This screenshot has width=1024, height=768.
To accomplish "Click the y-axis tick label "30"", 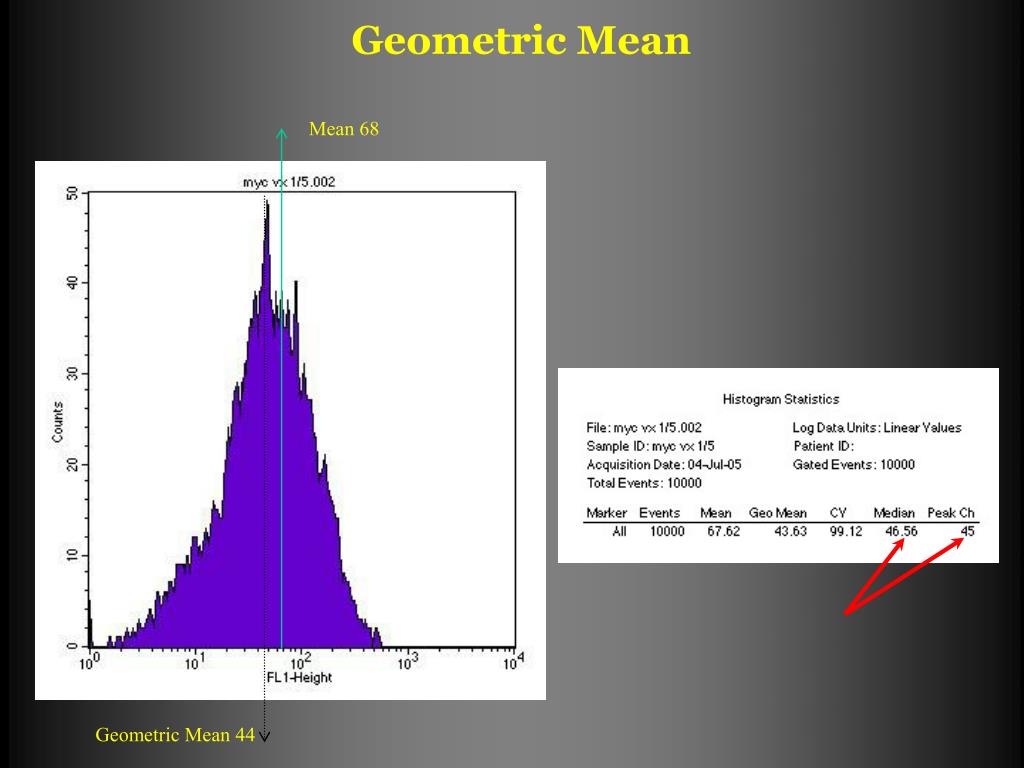I will [x=72, y=374].
